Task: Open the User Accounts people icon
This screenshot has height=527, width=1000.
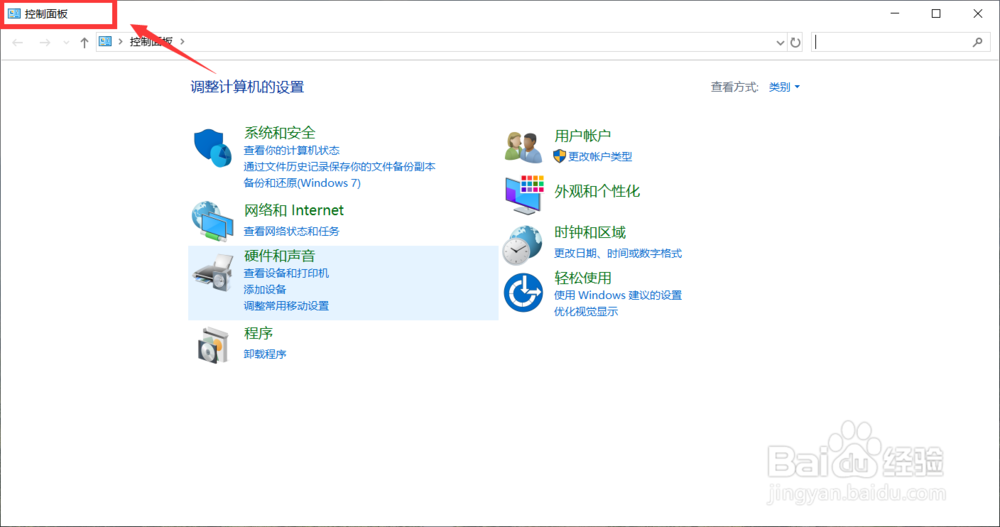Action: [523, 146]
